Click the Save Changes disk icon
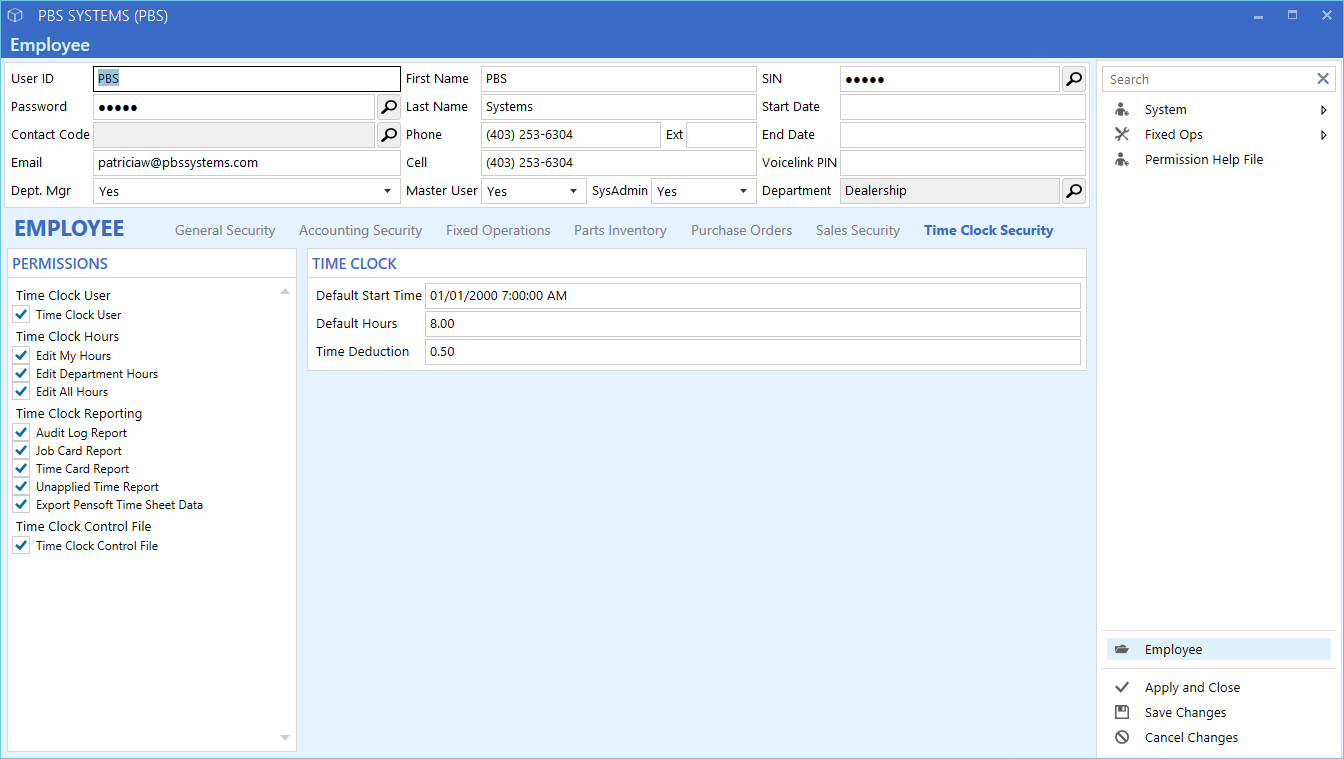 coord(1122,713)
